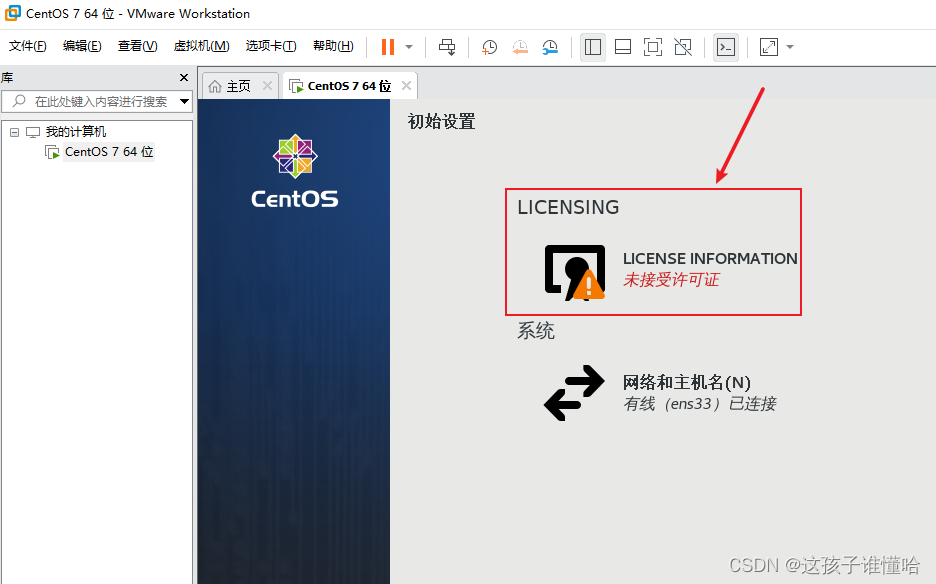Click the CentOS logo
Image resolution: width=936 pixels, height=584 pixels.
pos(295,171)
